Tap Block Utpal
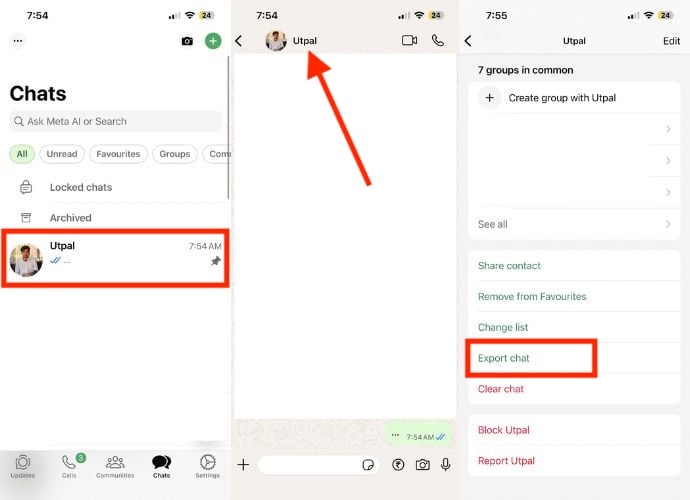Image resolution: width=690 pixels, height=500 pixels. coord(574,430)
